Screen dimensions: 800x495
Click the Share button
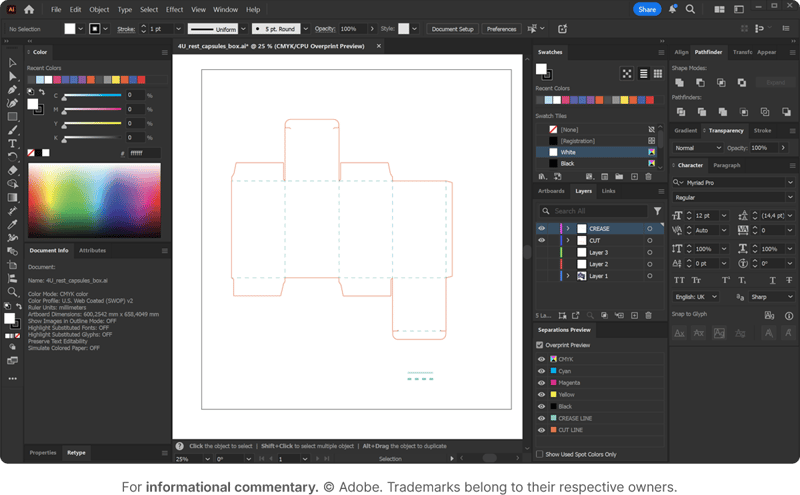[647, 9]
